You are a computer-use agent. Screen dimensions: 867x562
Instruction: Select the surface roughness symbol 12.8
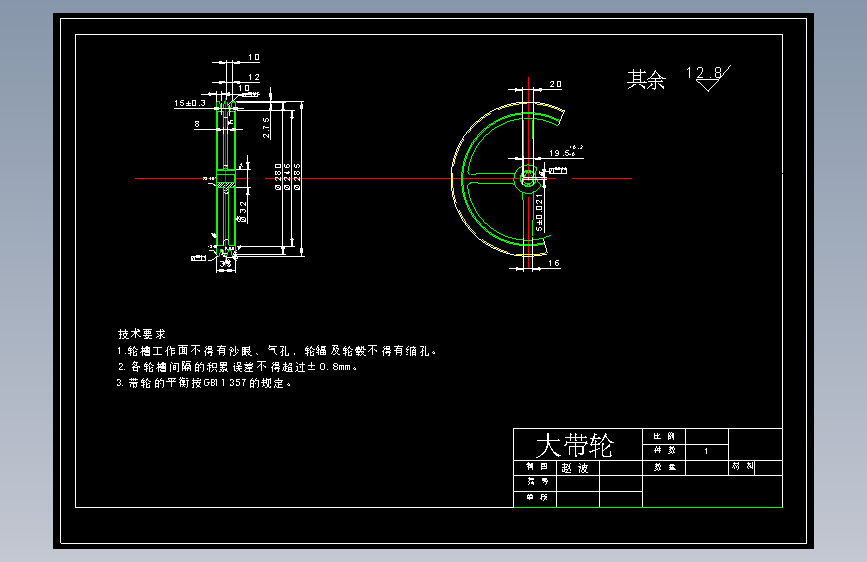pyautogui.click(x=708, y=78)
